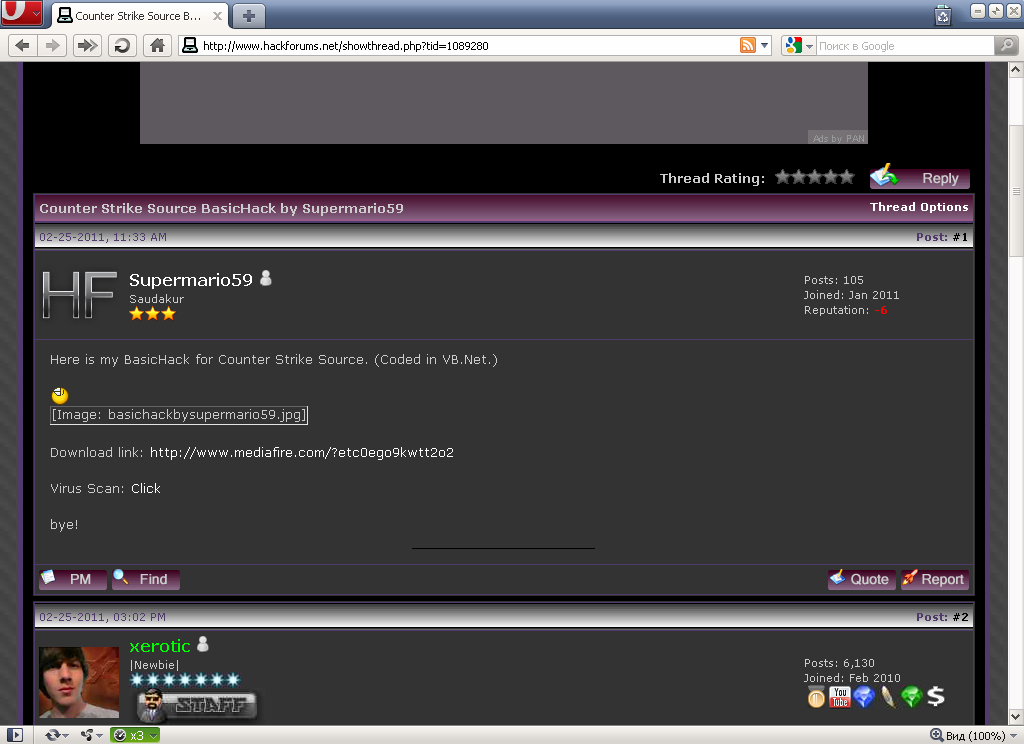Open Supermario59's reputation value -6
The image size is (1024, 744).
pos(881,310)
